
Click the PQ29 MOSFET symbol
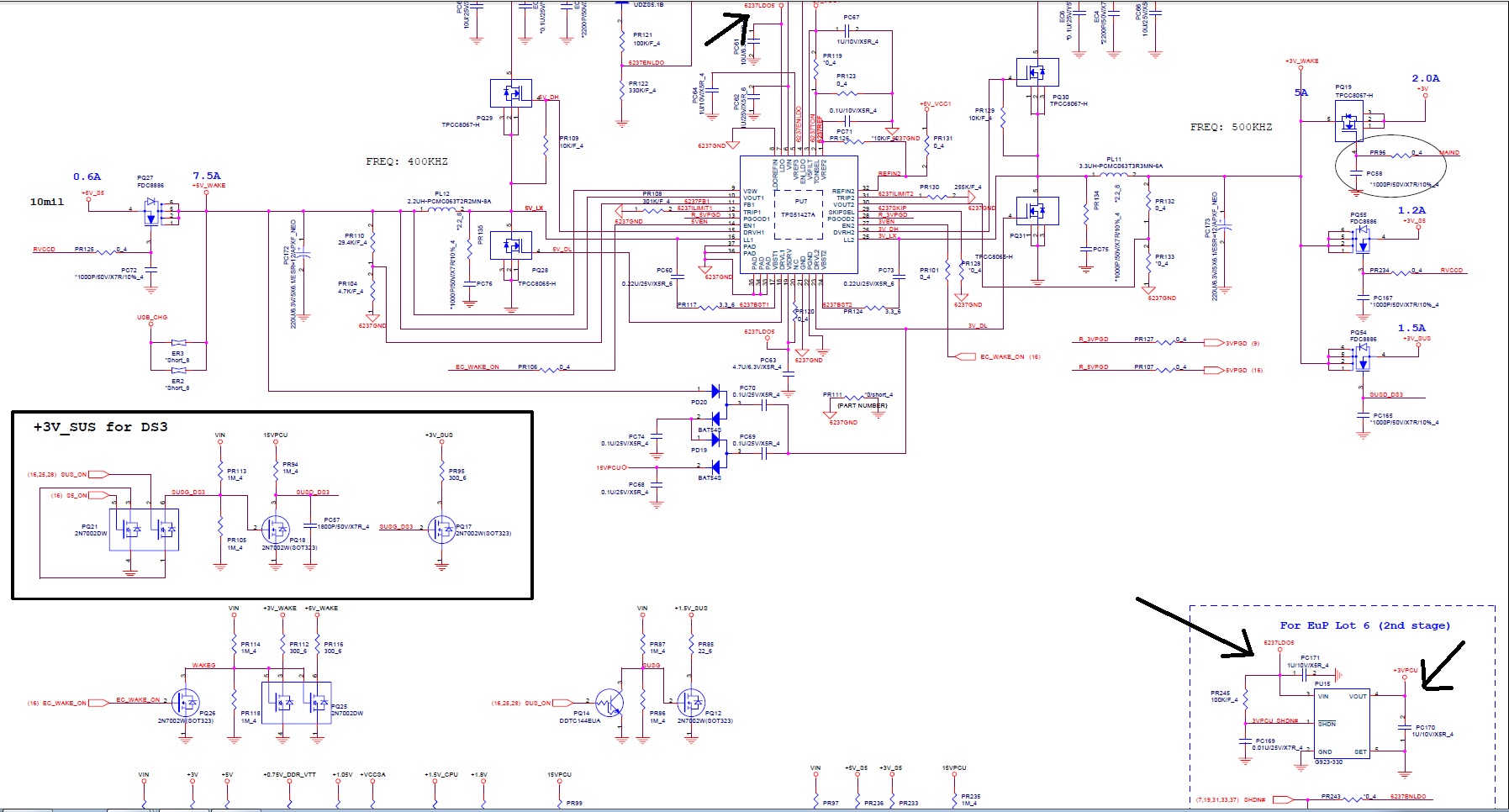[511, 93]
